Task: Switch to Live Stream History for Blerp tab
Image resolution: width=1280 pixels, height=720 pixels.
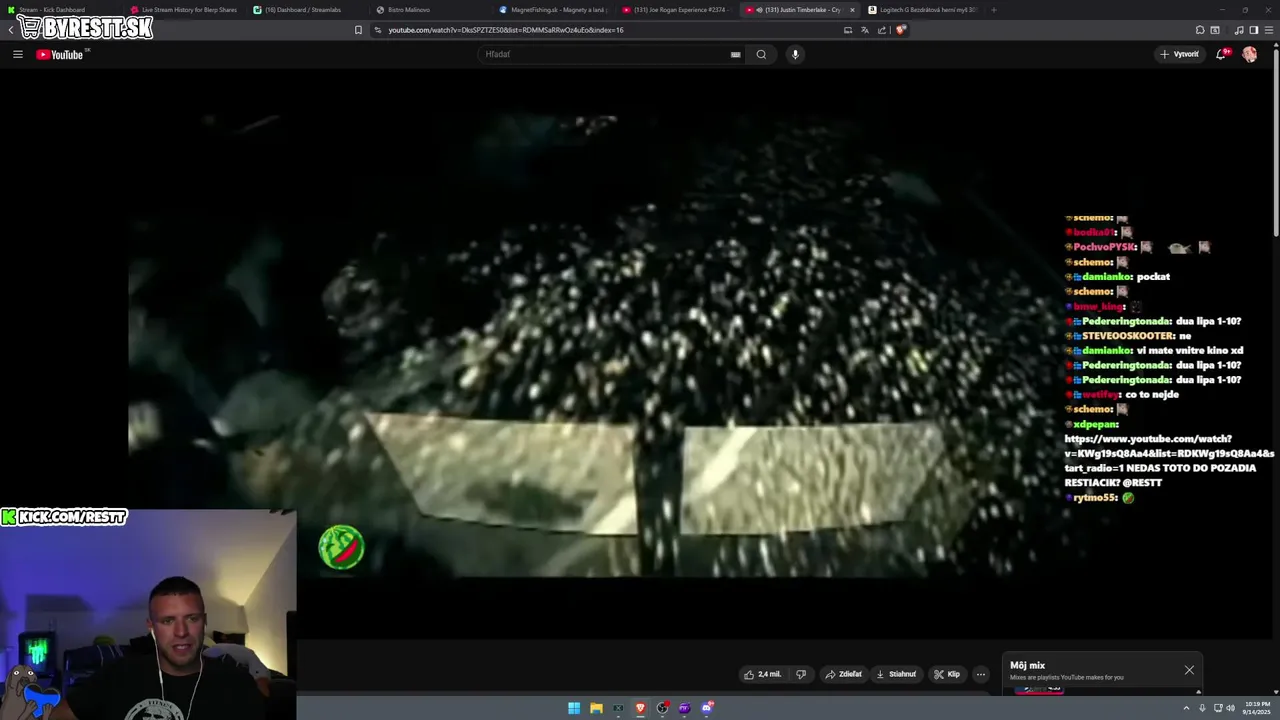Action: point(182,10)
